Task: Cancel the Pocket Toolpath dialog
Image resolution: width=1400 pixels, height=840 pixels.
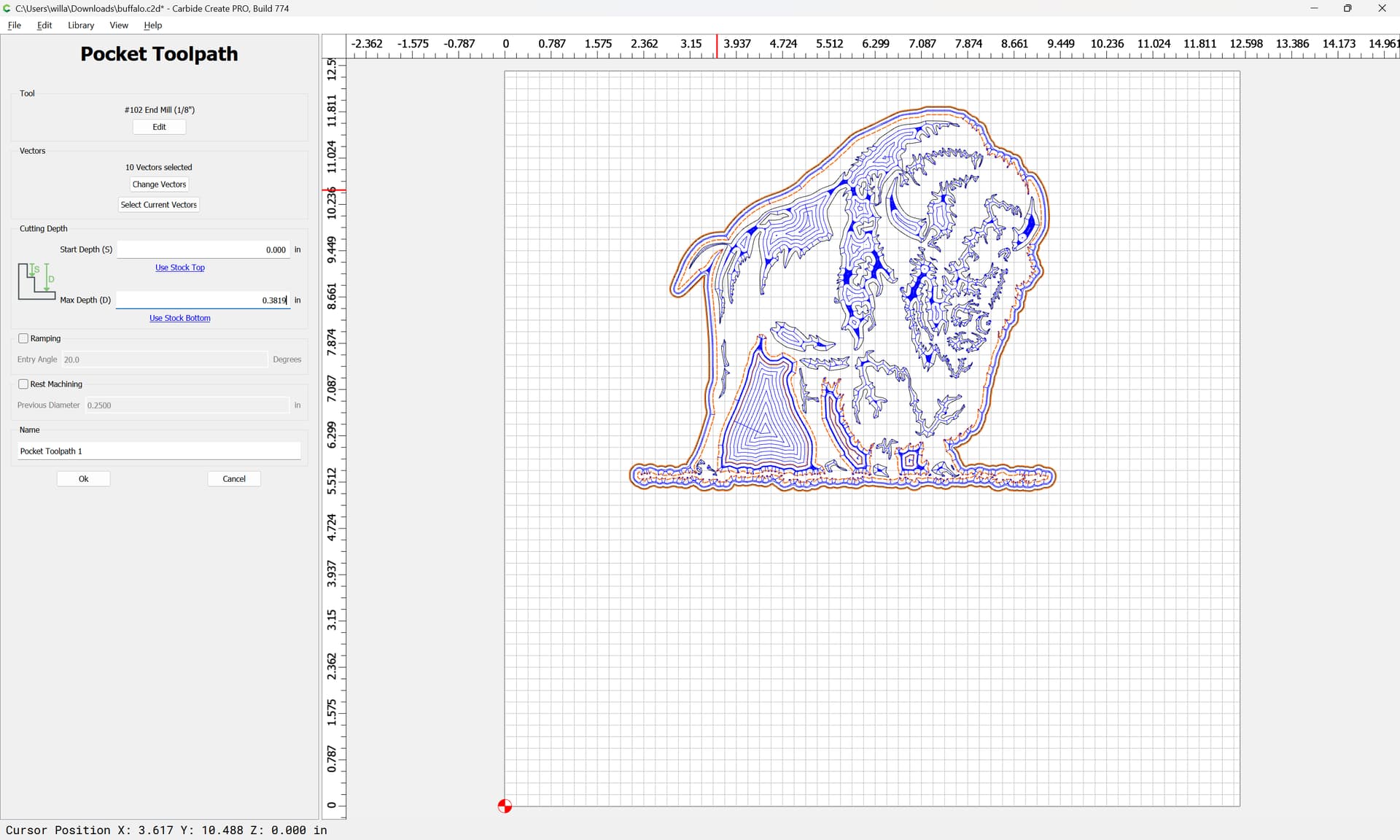Action: coord(234,479)
